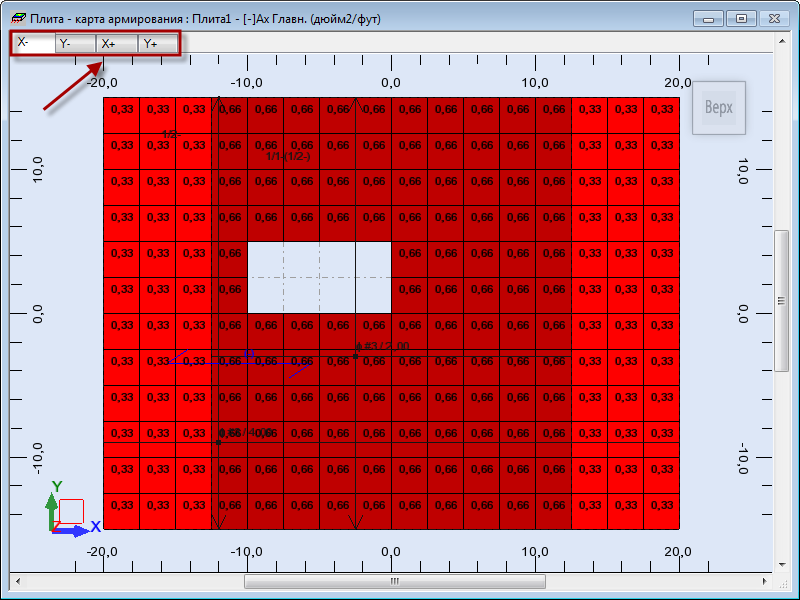Click the vertical scrollbar thumb

(x=782, y=301)
